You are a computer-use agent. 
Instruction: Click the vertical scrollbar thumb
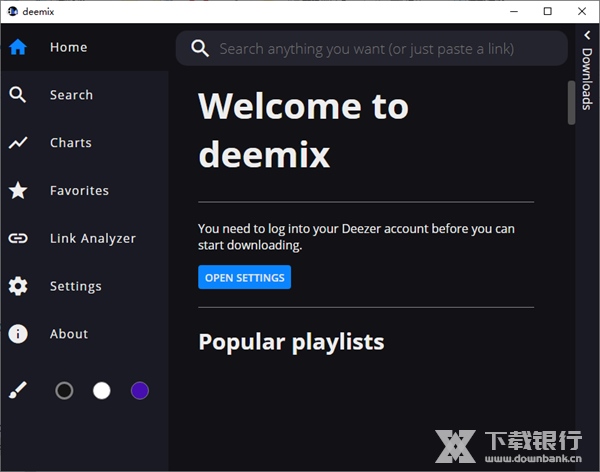click(x=572, y=102)
